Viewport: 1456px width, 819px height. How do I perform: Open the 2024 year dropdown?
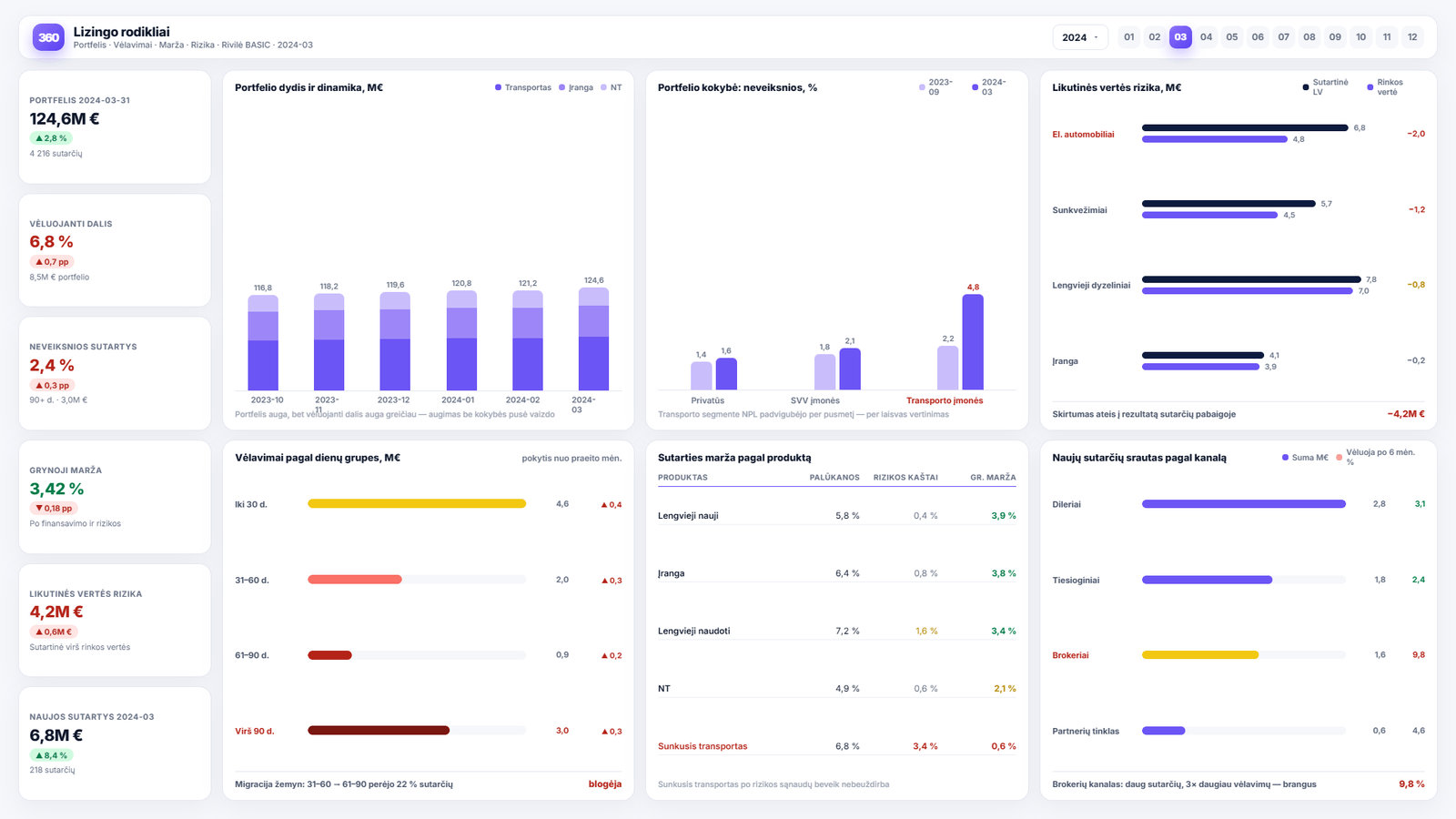click(1080, 37)
